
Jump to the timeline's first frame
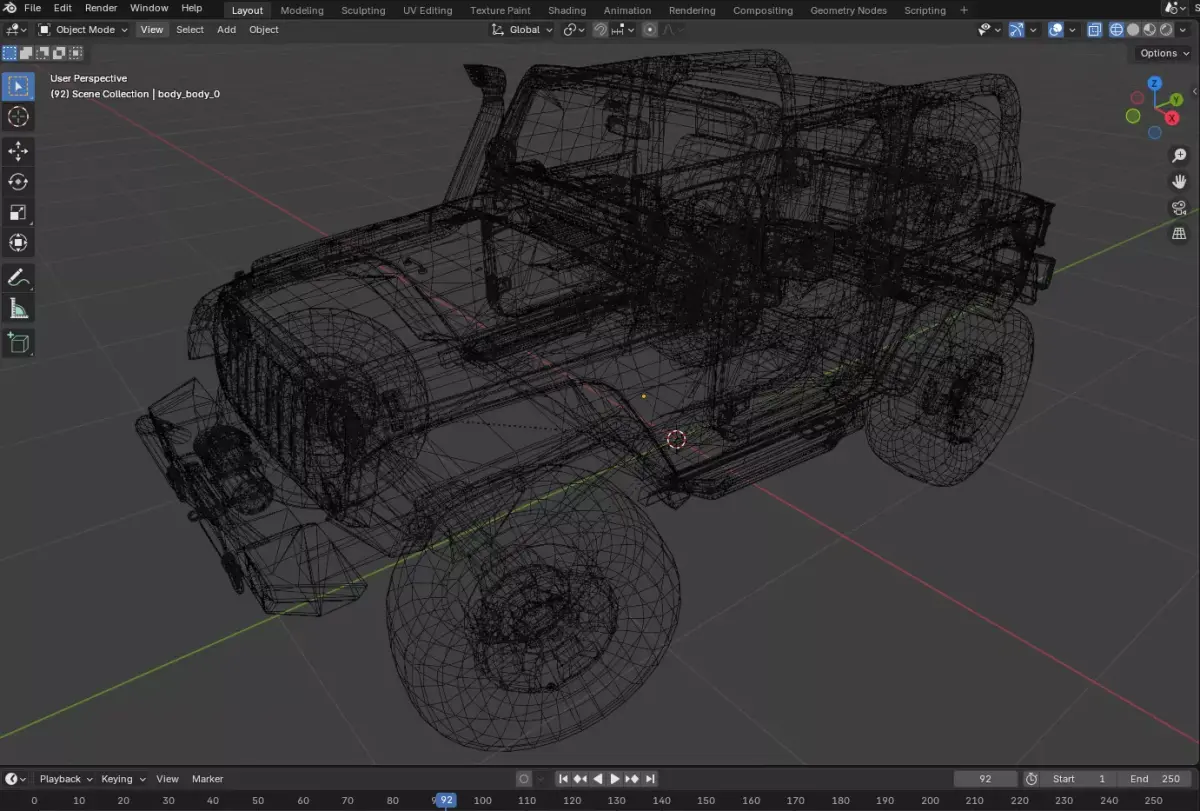point(563,779)
